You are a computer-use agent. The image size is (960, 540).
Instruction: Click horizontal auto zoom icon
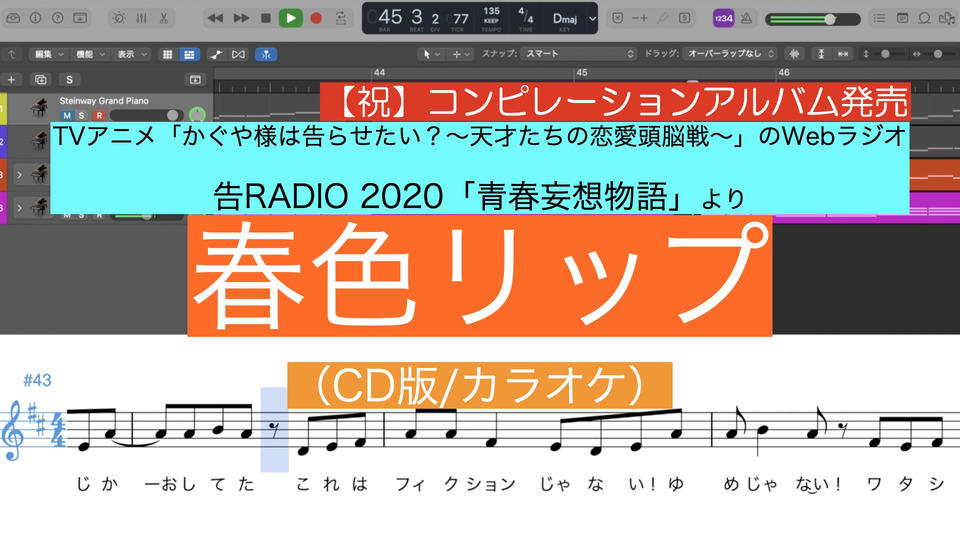click(x=843, y=54)
